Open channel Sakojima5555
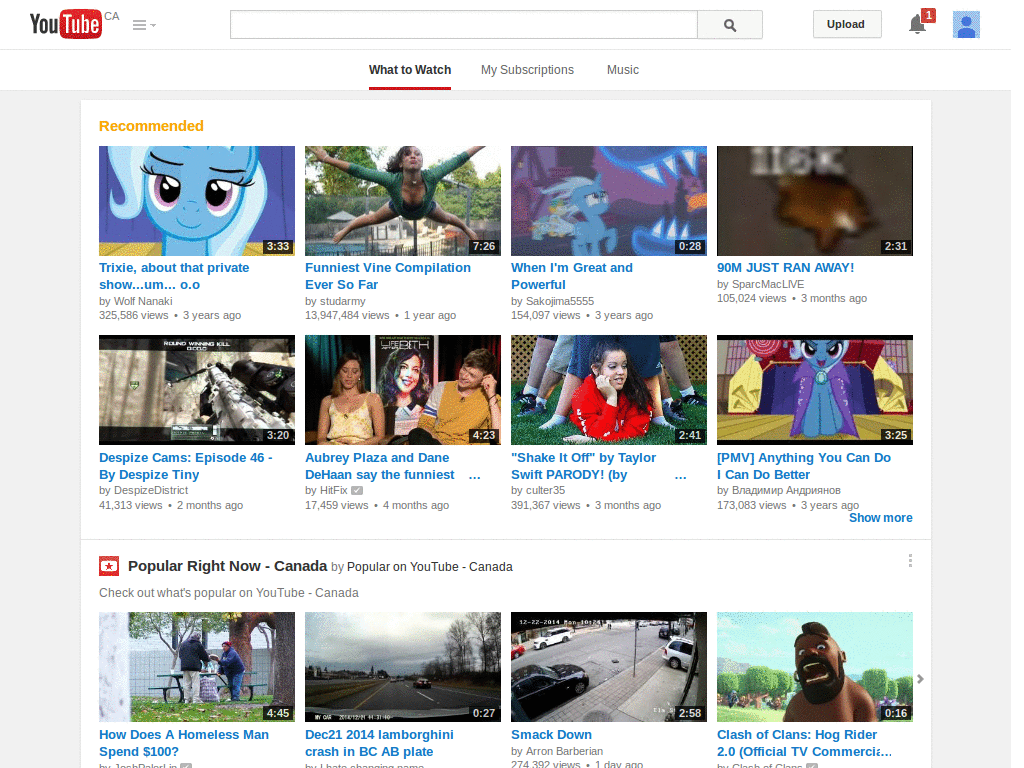1024x768 pixels. point(560,301)
